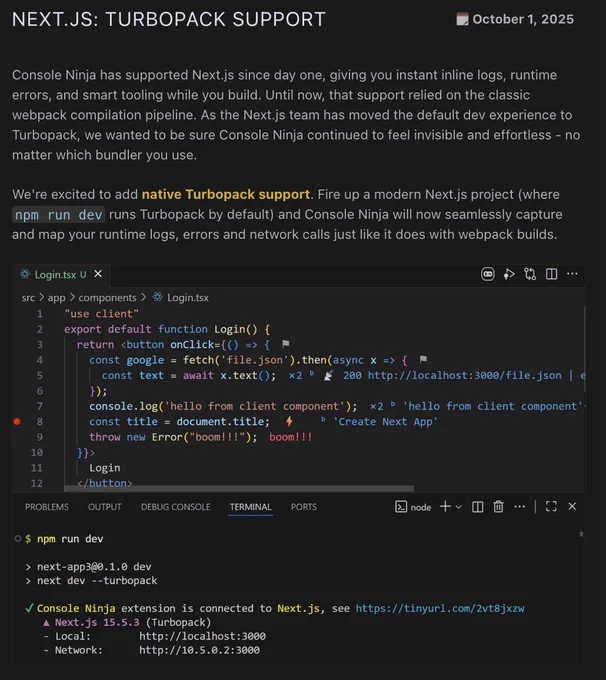Click the run/debug icon in editor toolbar
The width and height of the screenshot is (606, 680).
tap(509, 274)
